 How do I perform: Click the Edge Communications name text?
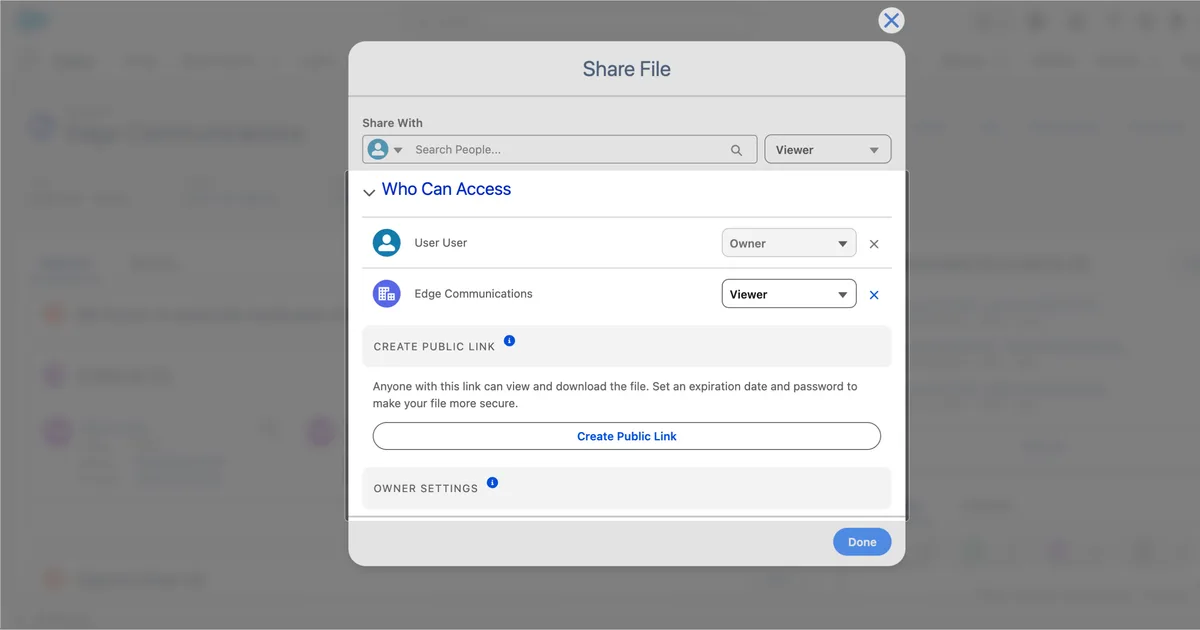[x=473, y=294]
